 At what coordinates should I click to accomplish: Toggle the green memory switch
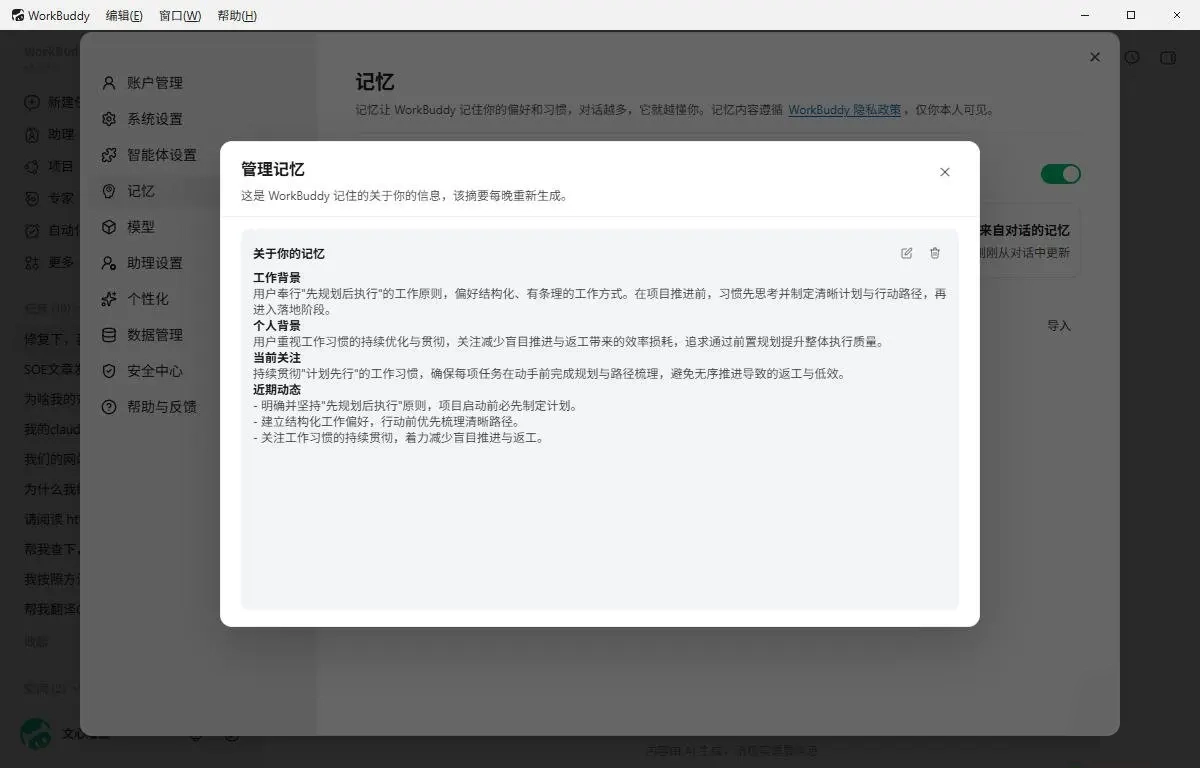point(1061,174)
